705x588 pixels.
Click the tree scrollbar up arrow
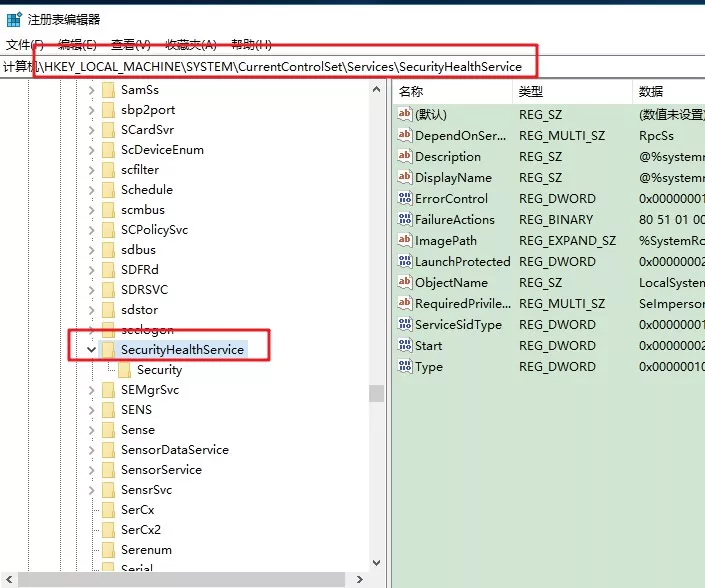377,89
